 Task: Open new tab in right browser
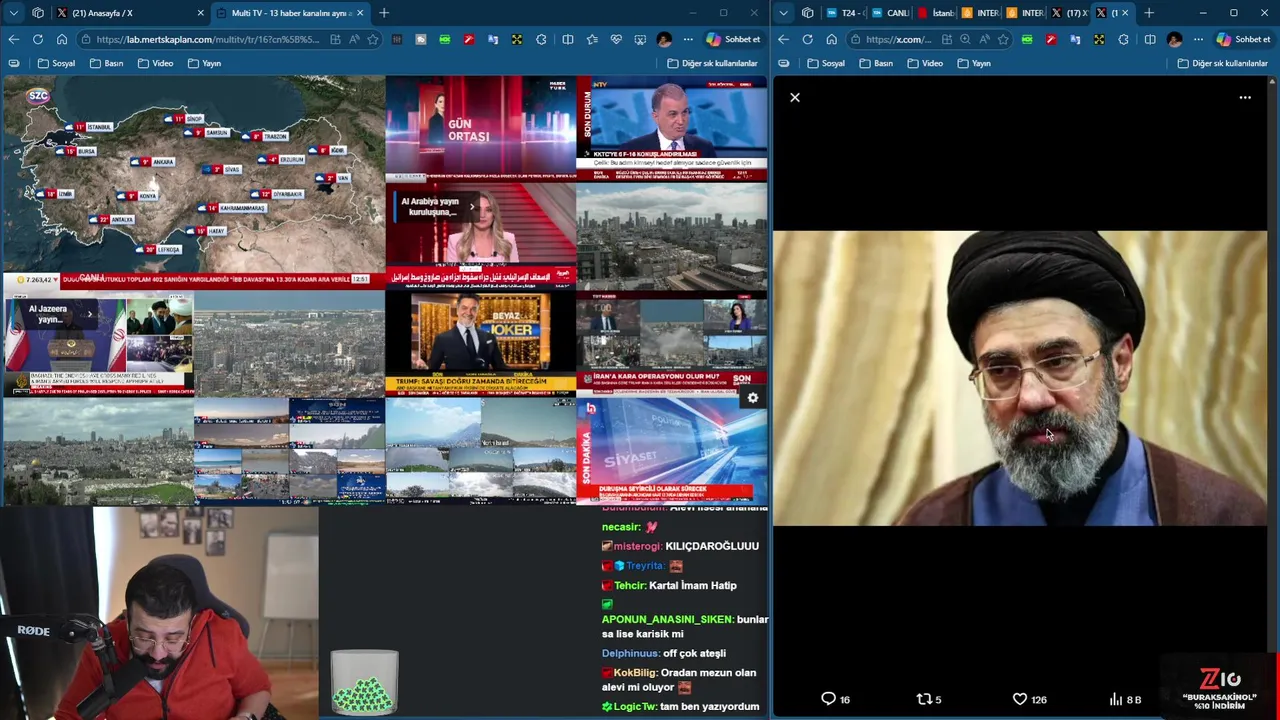pos(1149,13)
